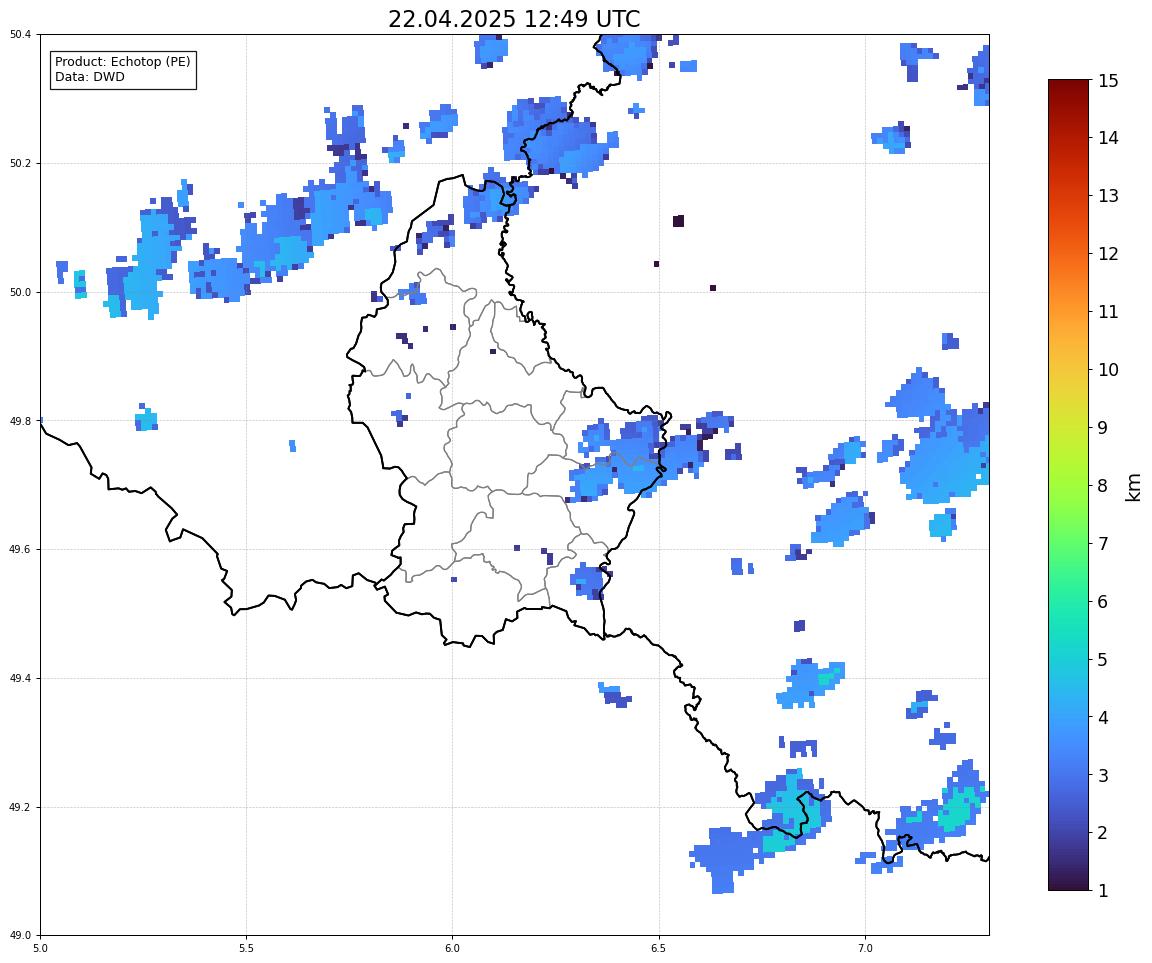Click the dark red top of colorbar
The width and height of the screenshot is (1152, 963).
[x=1068, y=85]
